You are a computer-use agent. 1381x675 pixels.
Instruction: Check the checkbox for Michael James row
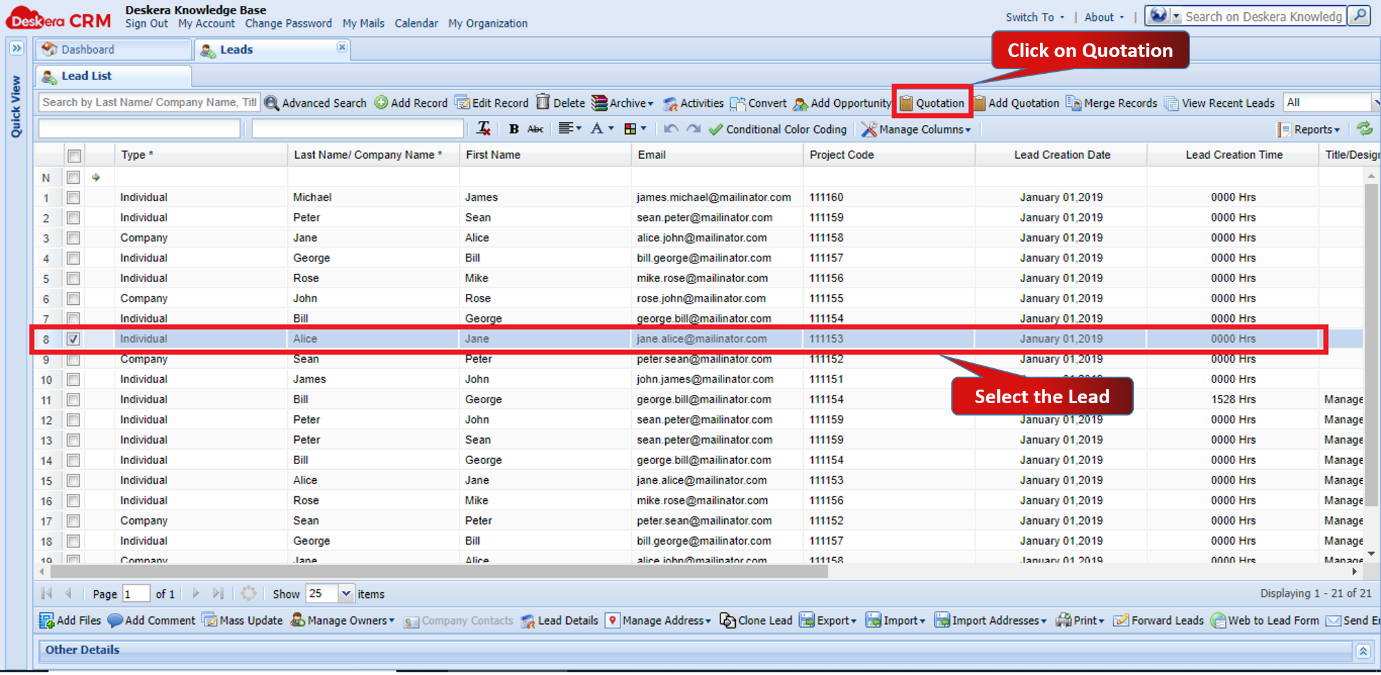tap(73, 198)
